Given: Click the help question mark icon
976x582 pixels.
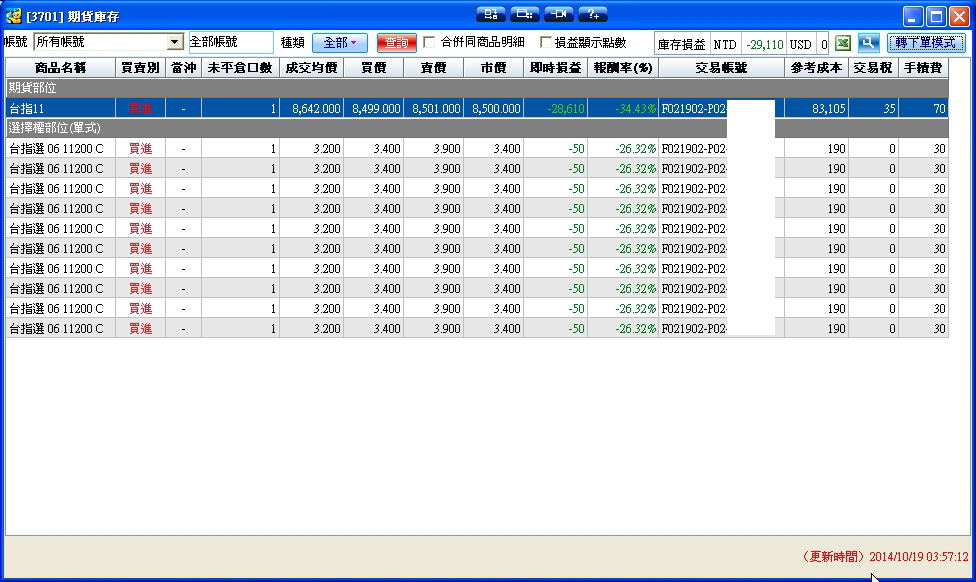Looking at the screenshot, I should click(x=593, y=14).
